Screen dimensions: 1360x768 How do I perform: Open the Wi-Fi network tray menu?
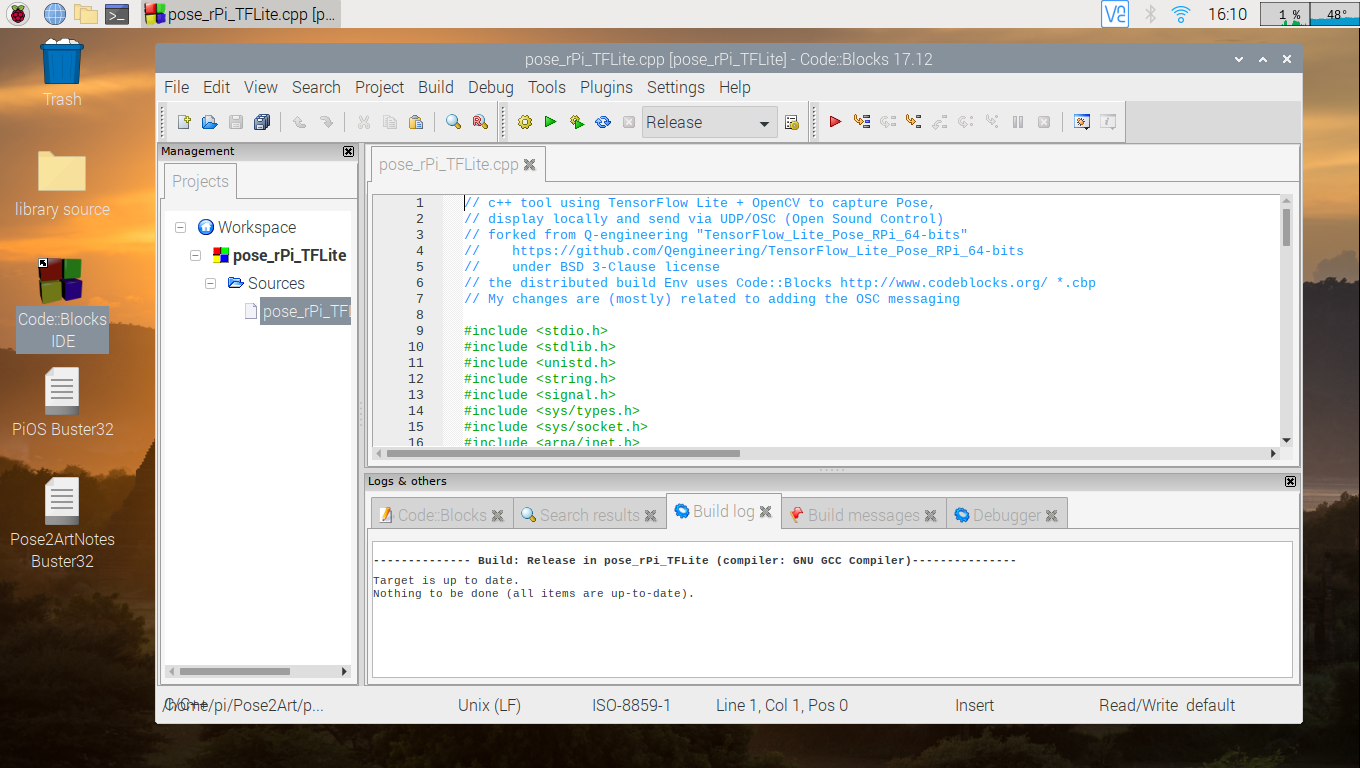click(1181, 14)
